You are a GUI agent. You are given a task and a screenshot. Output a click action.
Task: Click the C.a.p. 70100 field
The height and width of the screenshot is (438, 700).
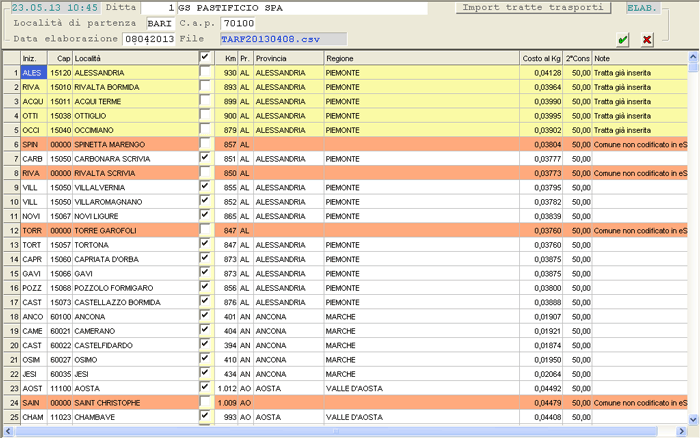tap(239, 23)
